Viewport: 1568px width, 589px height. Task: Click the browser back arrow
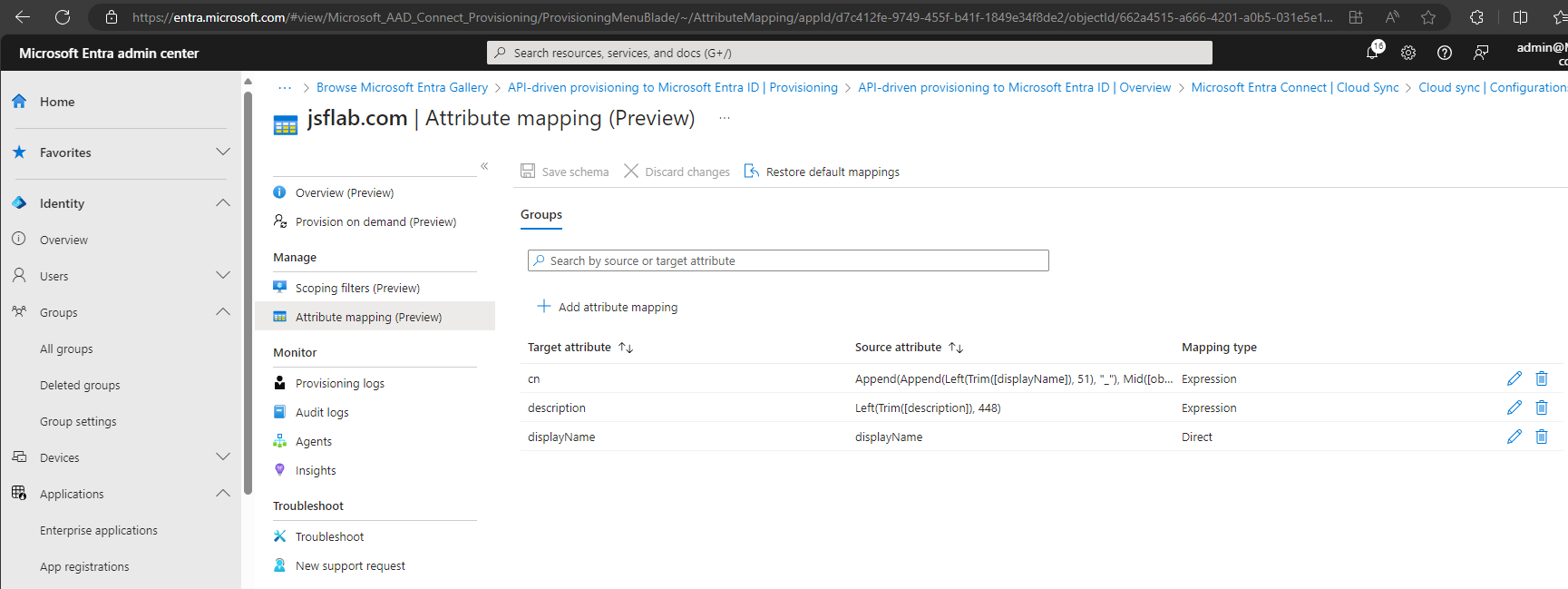coord(23,16)
